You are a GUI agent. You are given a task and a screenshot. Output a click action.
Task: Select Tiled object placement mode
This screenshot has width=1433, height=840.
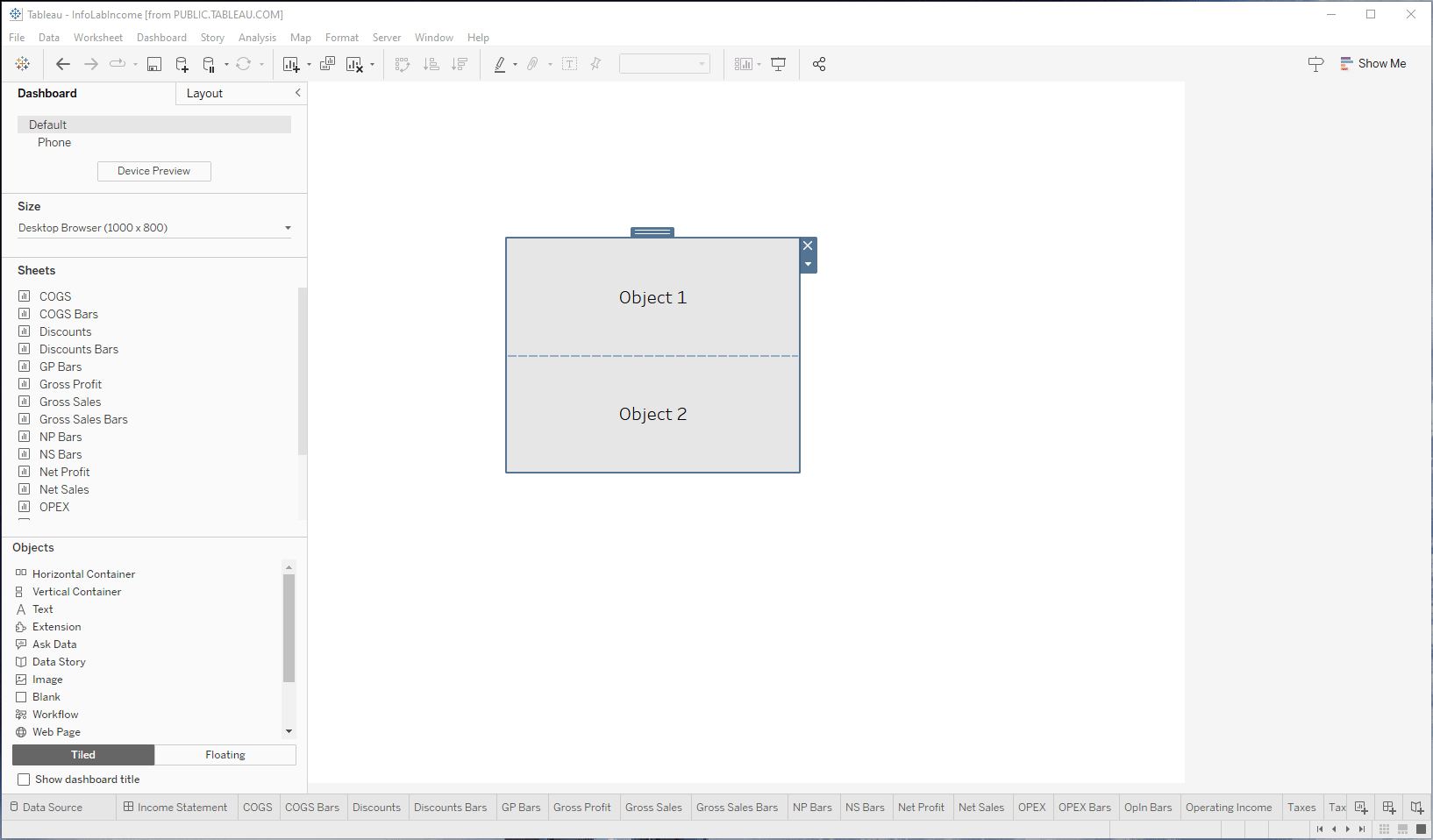(83, 755)
